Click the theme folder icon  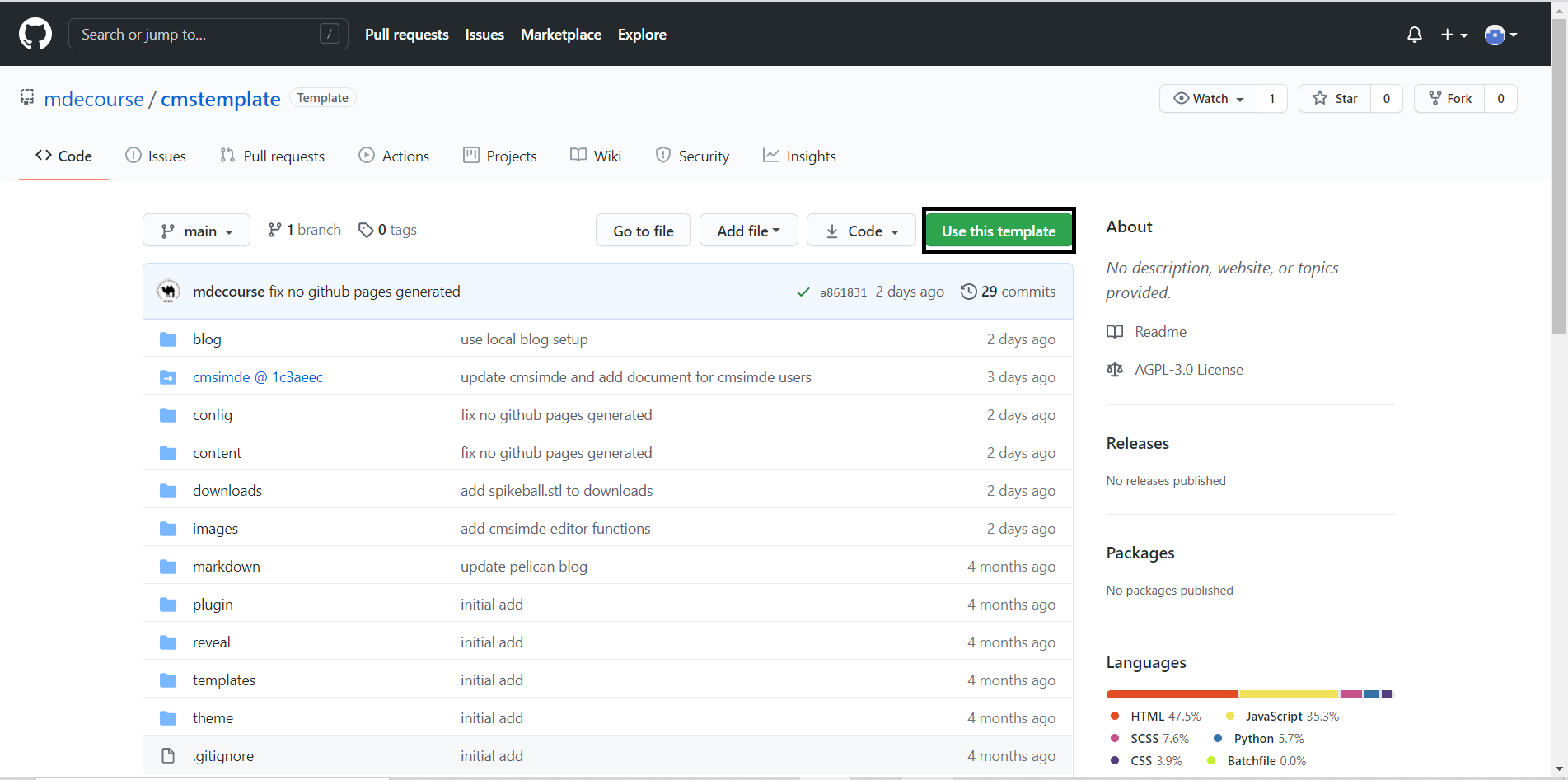click(168, 718)
